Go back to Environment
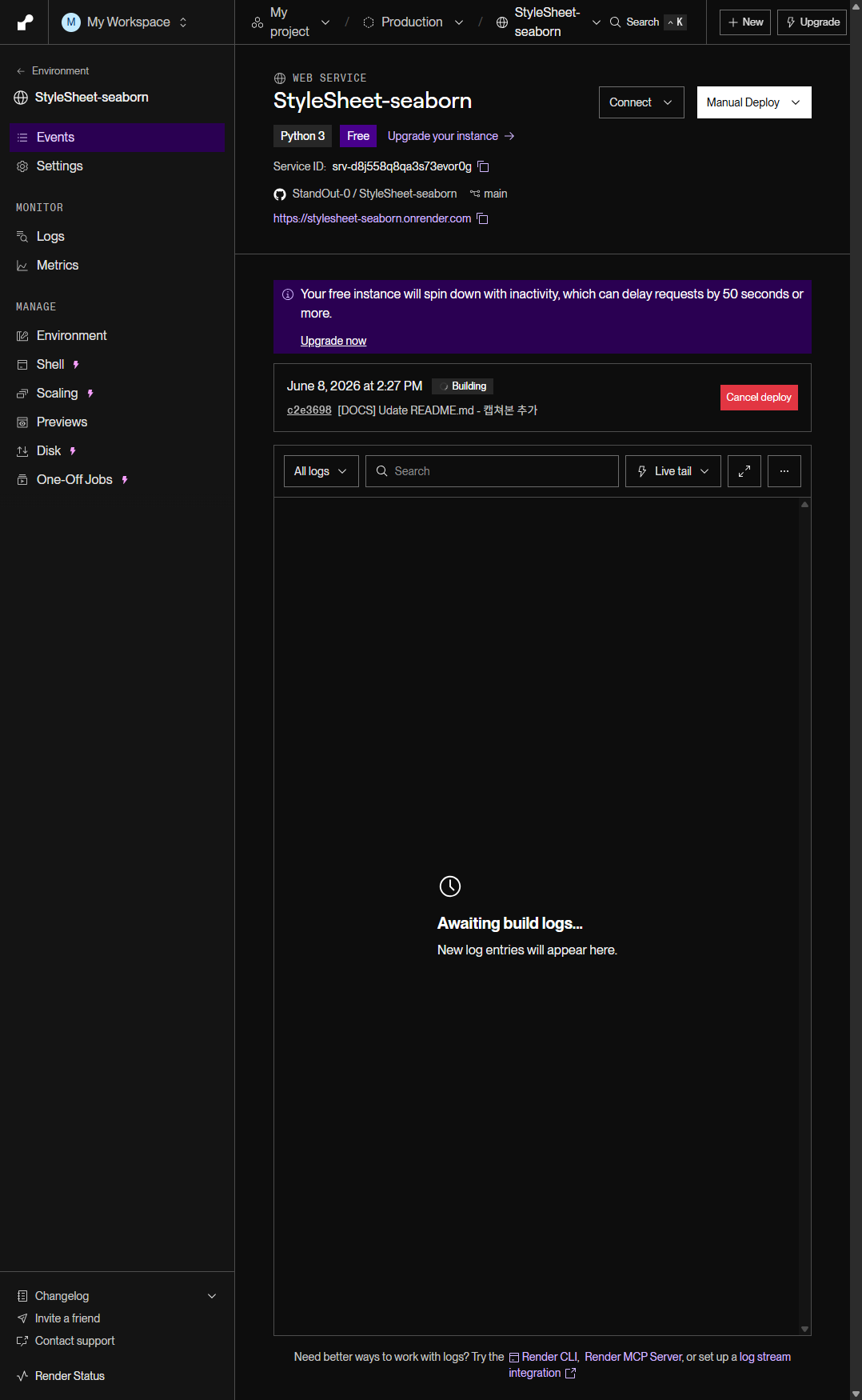Screen dimensions: 862x1400 53,71
